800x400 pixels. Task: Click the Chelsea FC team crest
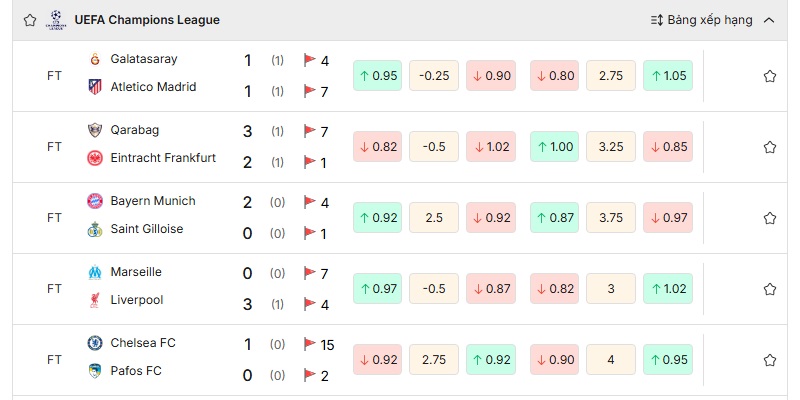point(95,343)
